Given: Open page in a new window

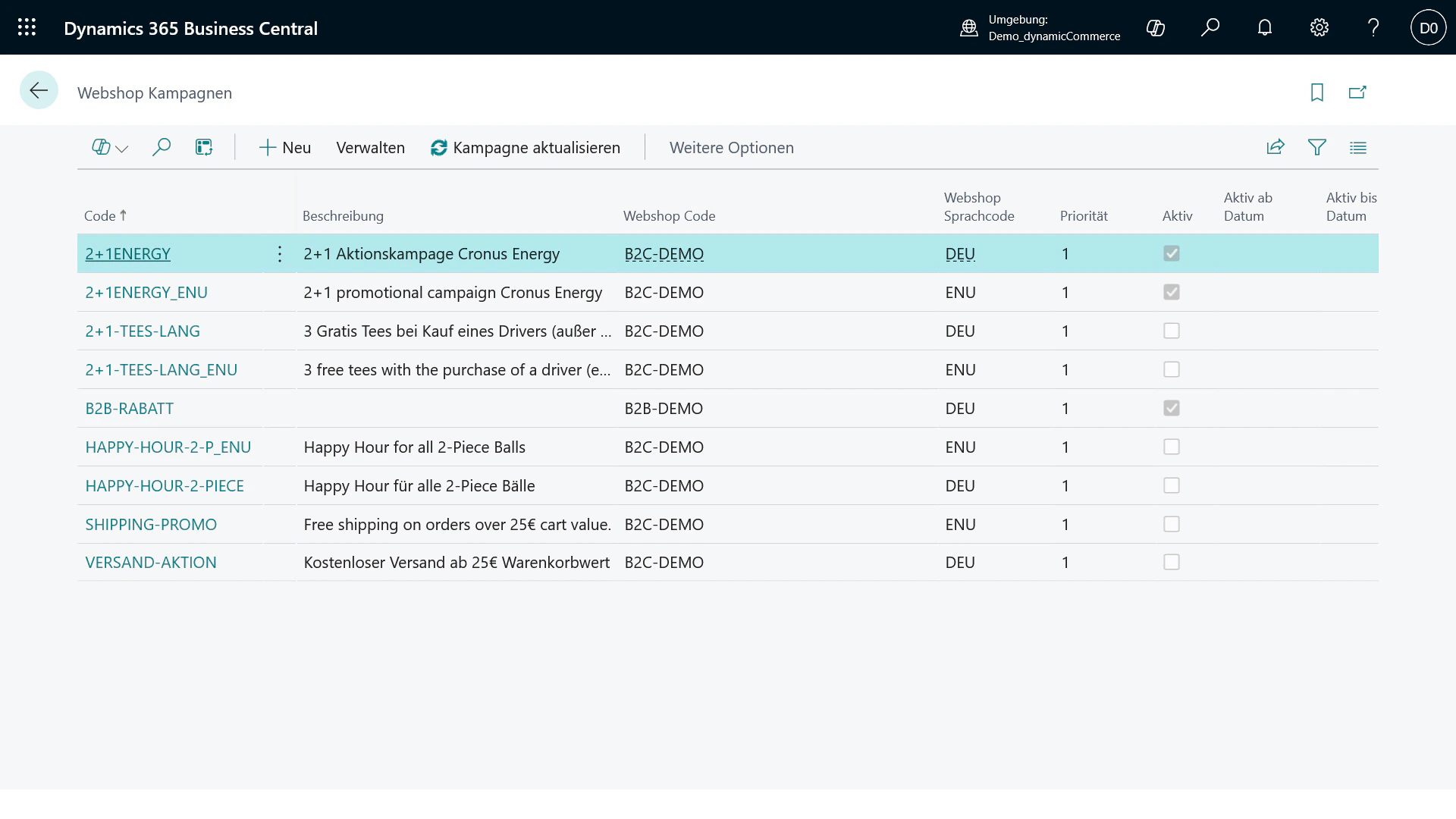Looking at the screenshot, I should (1357, 93).
